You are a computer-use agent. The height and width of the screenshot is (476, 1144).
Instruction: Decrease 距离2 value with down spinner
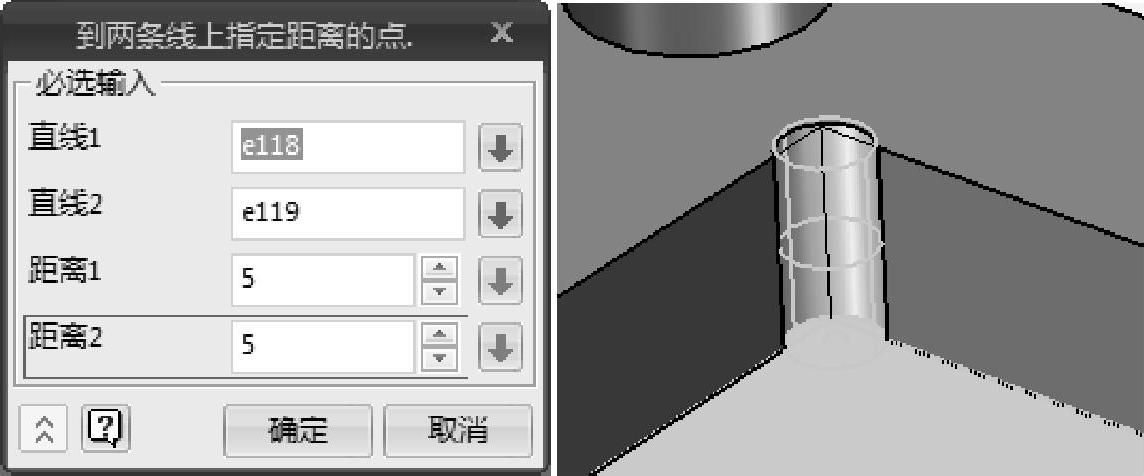(439, 358)
